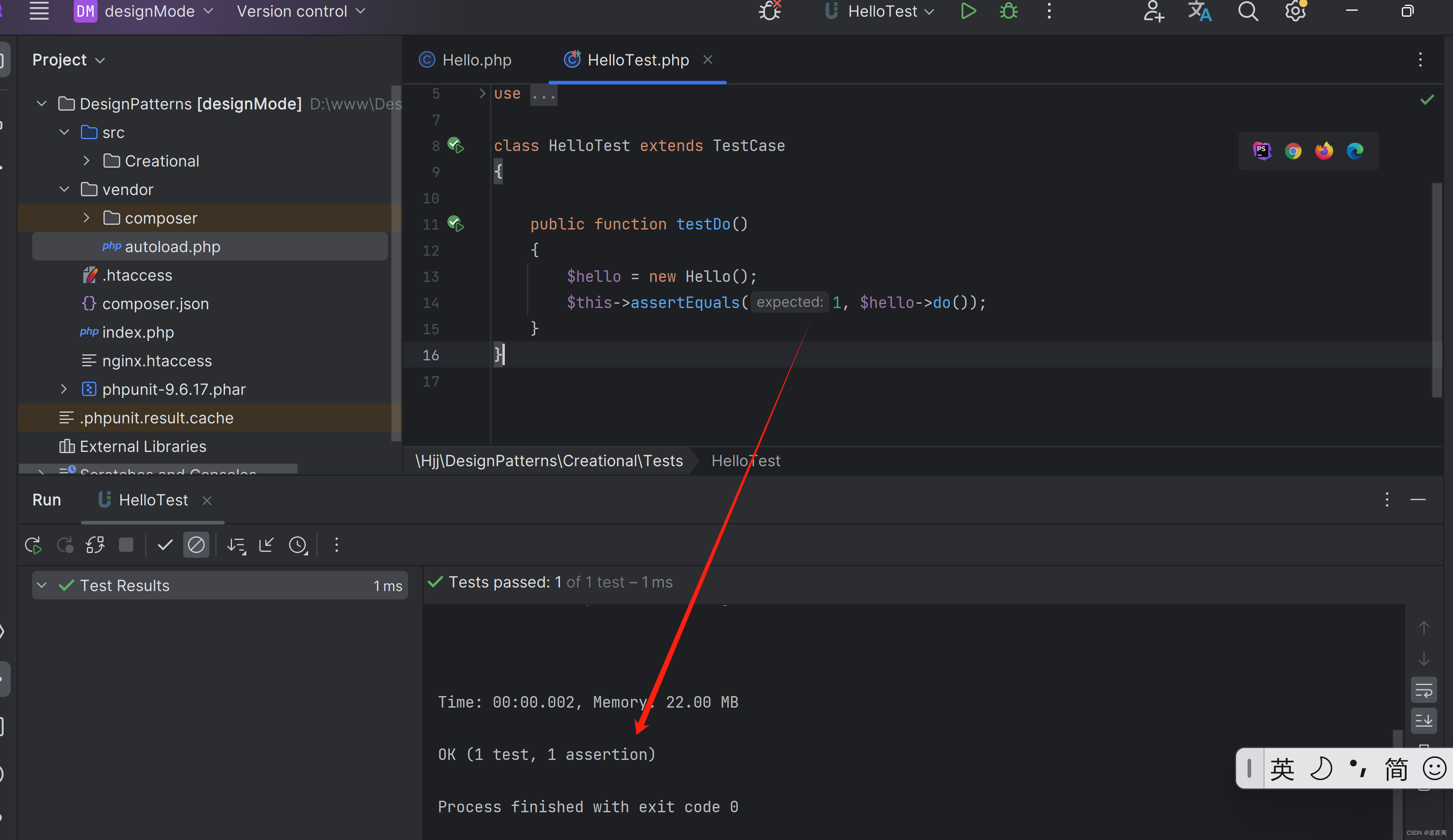Open the sort tests dropdown
This screenshot has width=1453, height=840.
236,545
